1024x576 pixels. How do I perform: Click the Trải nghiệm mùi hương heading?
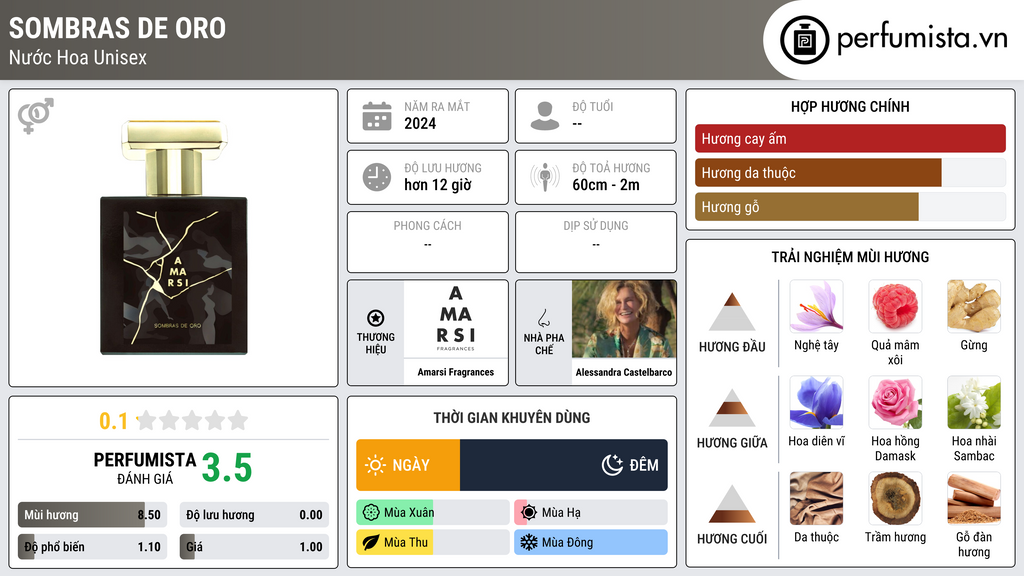(x=850, y=257)
